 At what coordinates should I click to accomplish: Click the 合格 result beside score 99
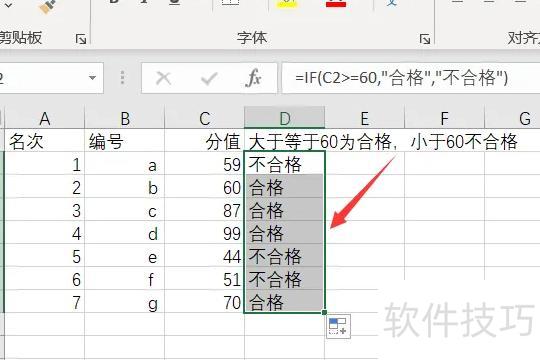click(x=284, y=233)
